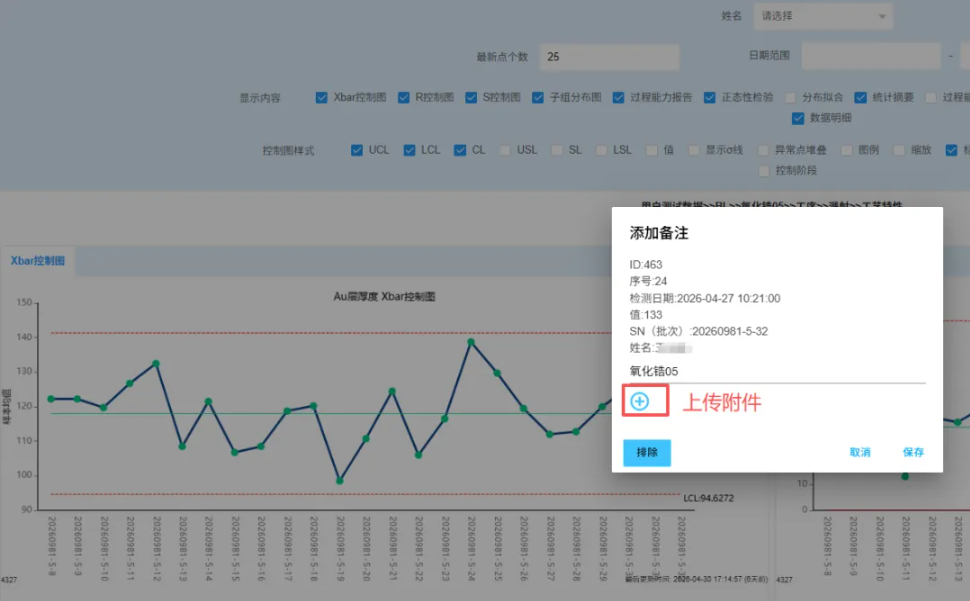Enable the 异常点堆叠 checkbox
The image size is (970, 601).
pyautogui.click(x=763, y=150)
